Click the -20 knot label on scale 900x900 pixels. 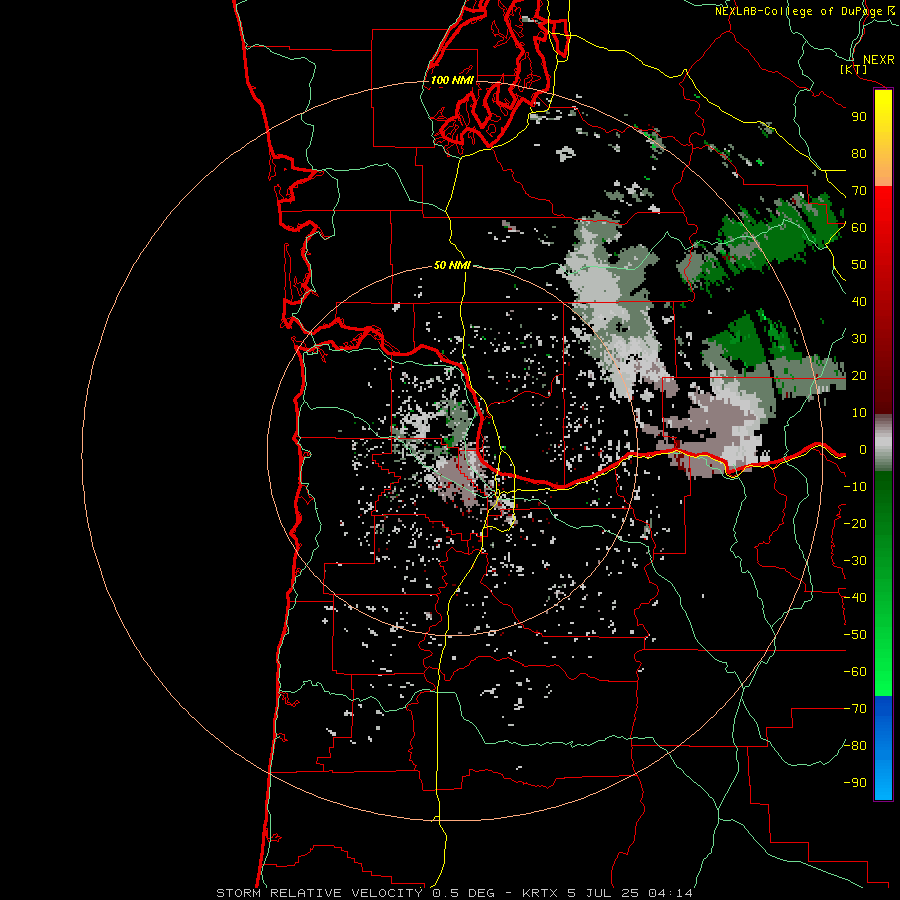[855, 523]
